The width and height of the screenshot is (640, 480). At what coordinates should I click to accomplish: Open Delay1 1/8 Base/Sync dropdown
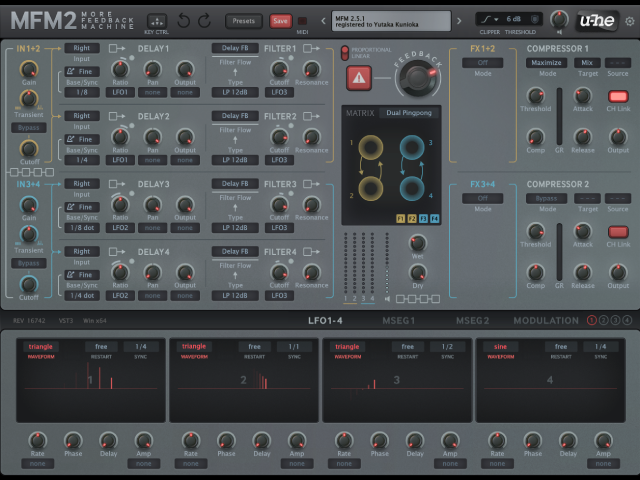click(x=82, y=92)
